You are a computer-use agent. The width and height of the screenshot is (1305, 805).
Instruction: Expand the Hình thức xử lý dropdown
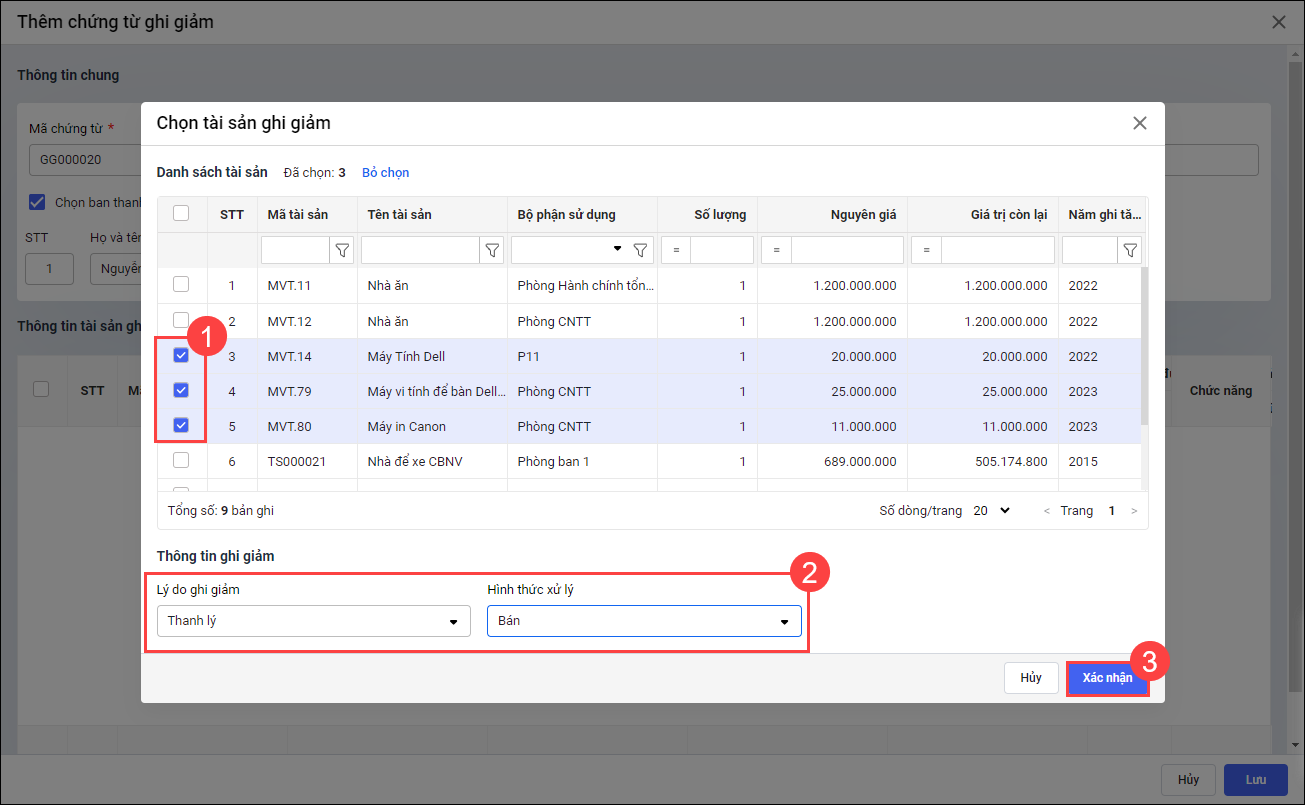[x=644, y=621]
